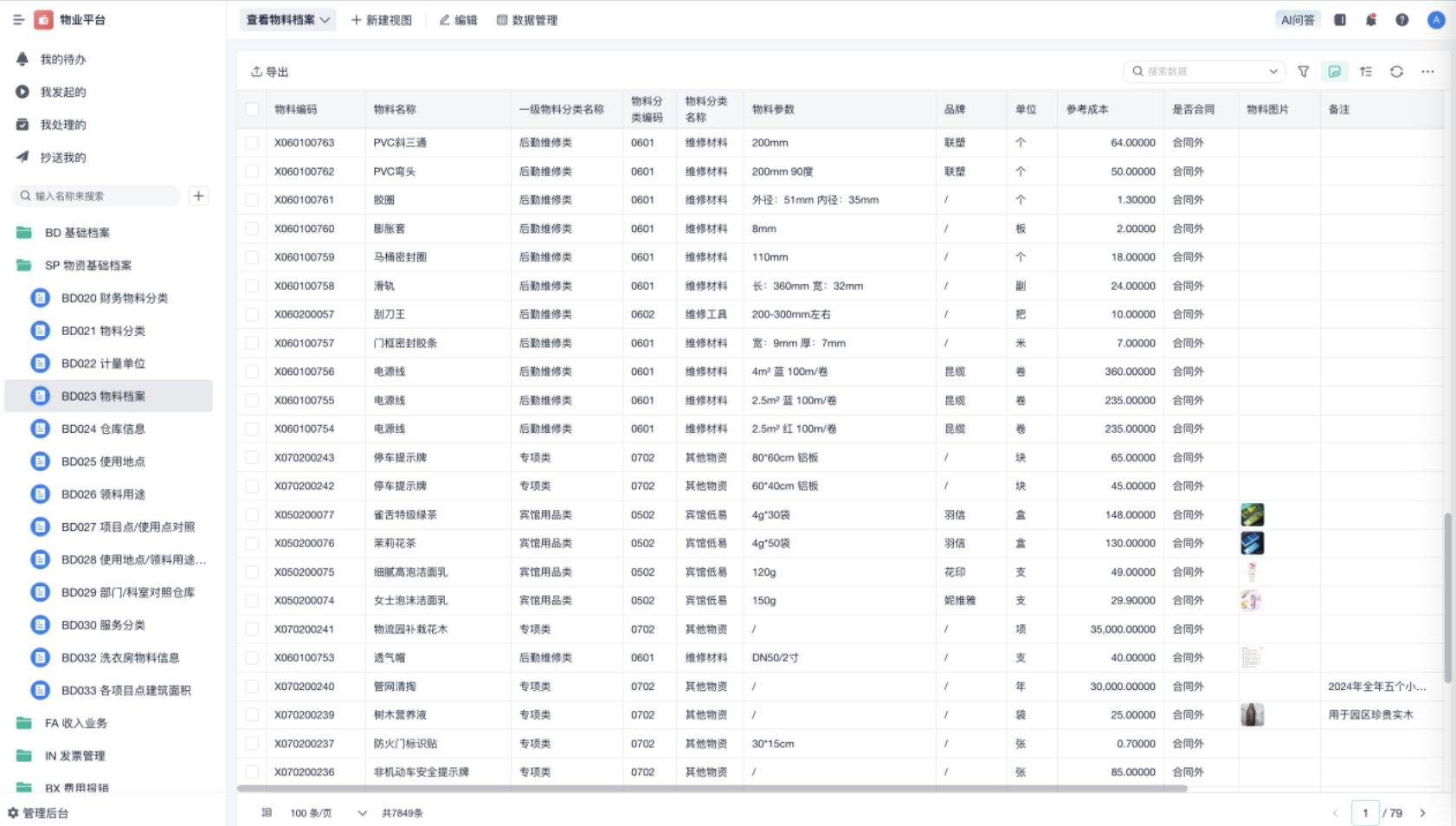Select all rows with header checkbox
This screenshot has height=826, width=1456.
pyautogui.click(x=252, y=109)
